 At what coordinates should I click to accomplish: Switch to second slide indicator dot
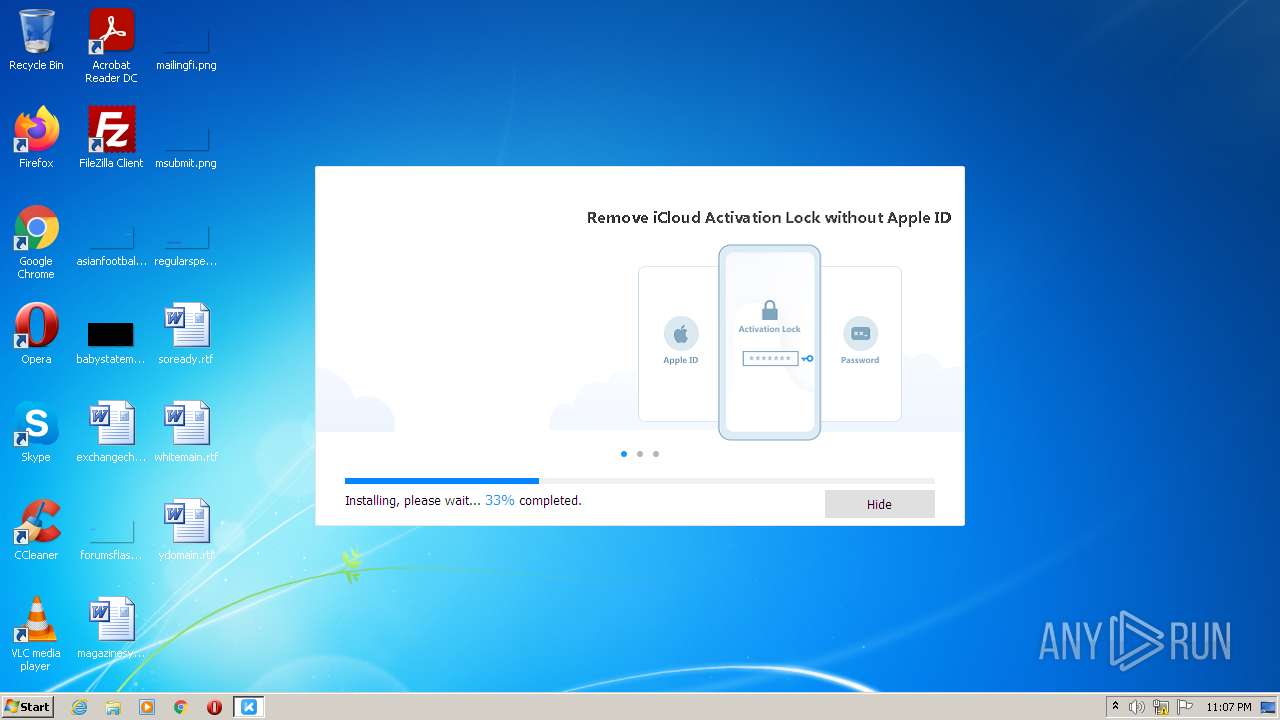[x=640, y=454]
